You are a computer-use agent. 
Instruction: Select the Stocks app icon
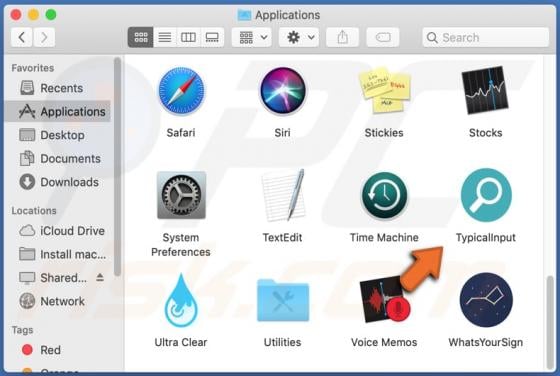tap(485, 90)
